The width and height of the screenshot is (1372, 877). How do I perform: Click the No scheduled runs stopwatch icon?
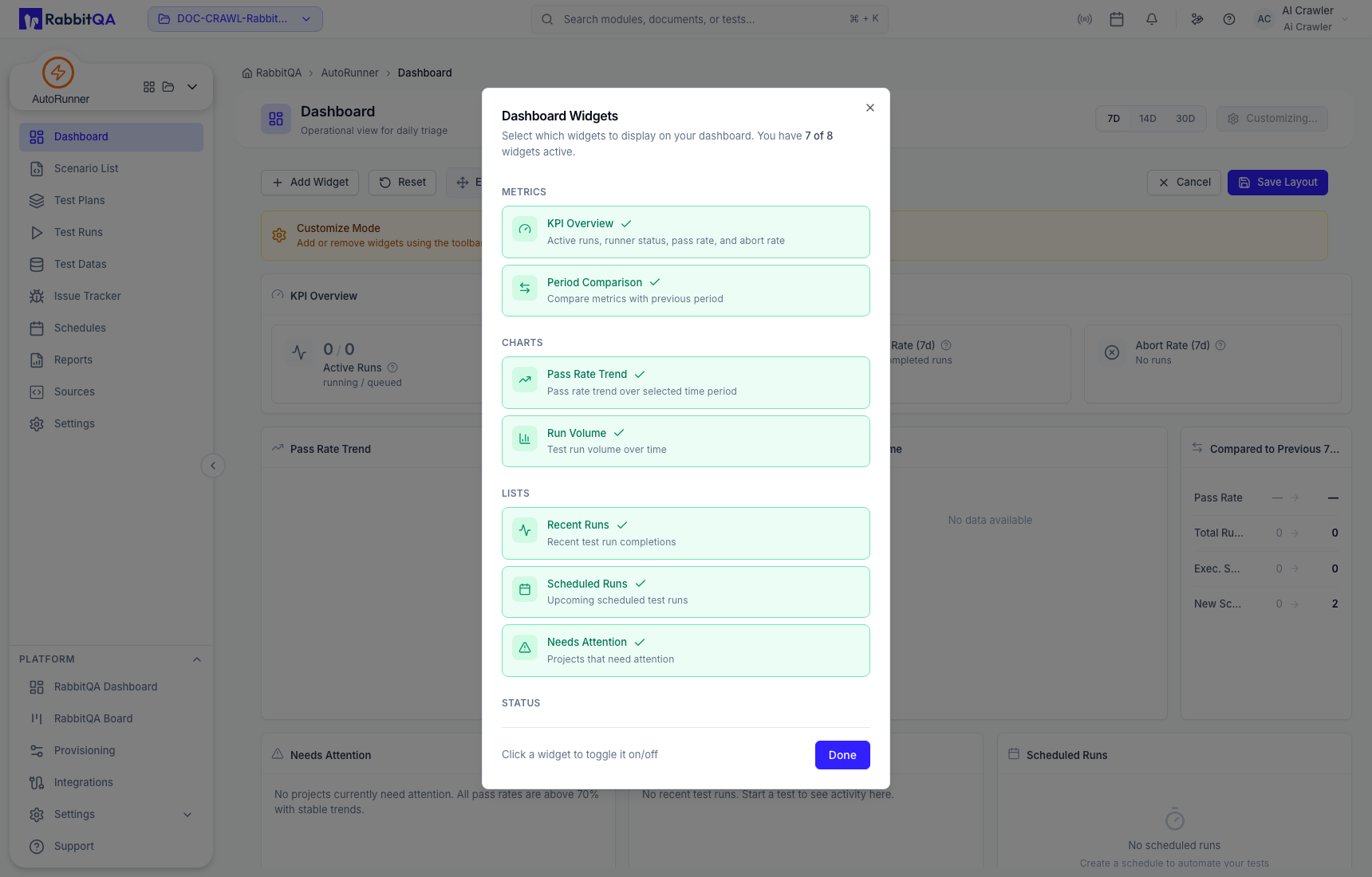pyautogui.click(x=1175, y=820)
